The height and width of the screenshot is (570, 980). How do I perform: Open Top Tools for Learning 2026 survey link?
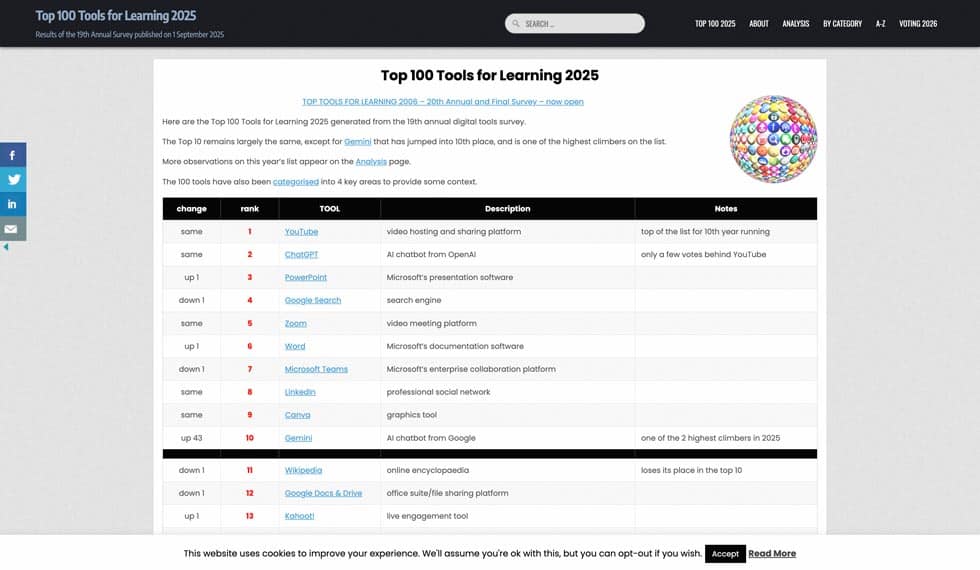pos(442,101)
